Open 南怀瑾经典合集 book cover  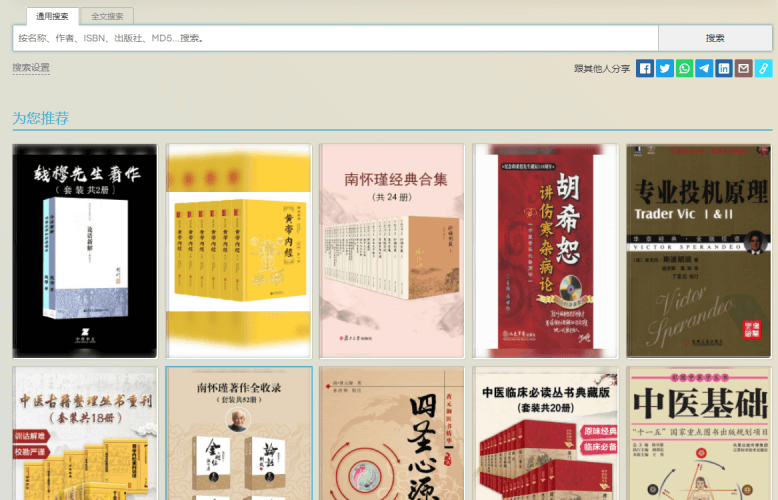[x=392, y=251]
